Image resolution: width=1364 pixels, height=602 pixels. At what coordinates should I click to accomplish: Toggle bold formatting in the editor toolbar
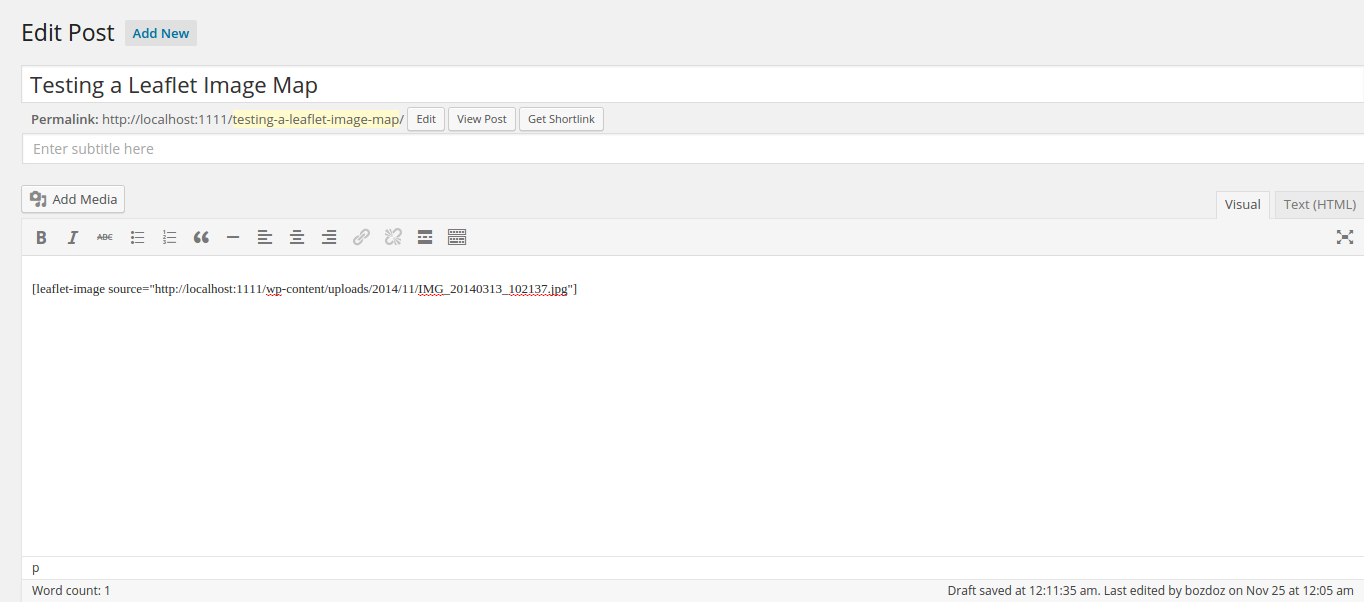tap(41, 237)
